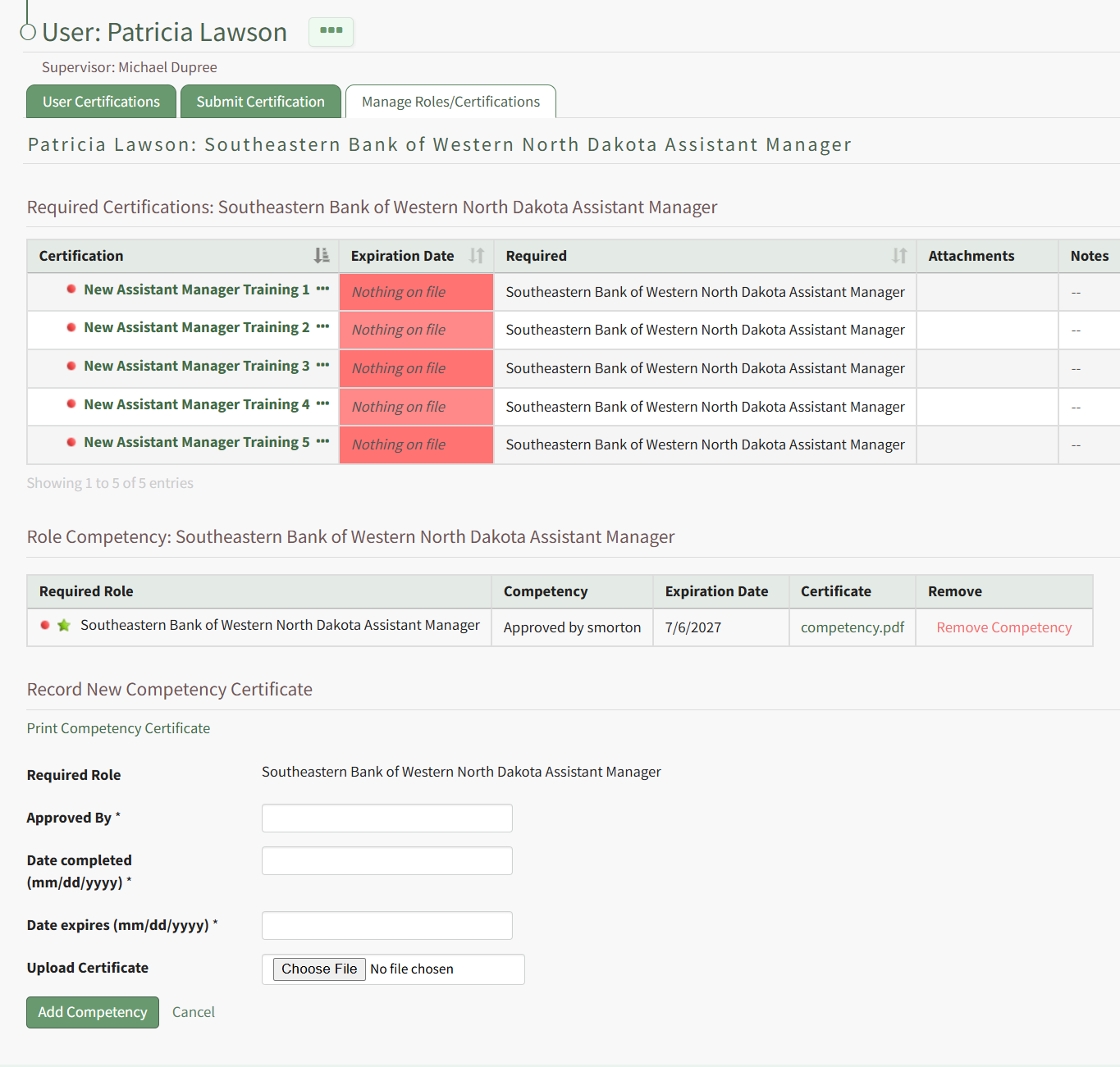Focus the Approved By input field
This screenshot has width=1120, height=1067.
(387, 818)
